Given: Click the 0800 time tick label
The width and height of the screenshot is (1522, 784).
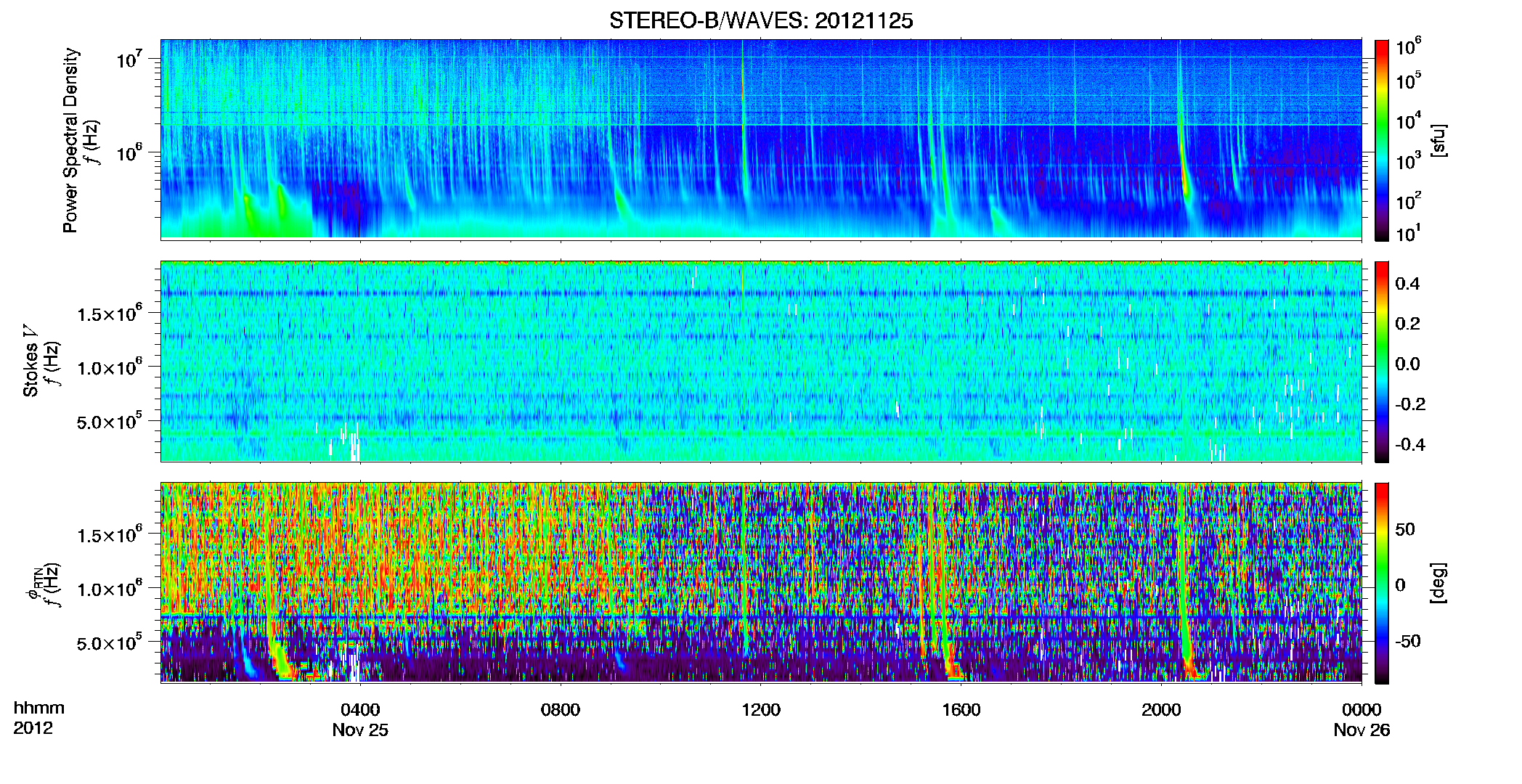Looking at the screenshot, I should pos(561,710).
